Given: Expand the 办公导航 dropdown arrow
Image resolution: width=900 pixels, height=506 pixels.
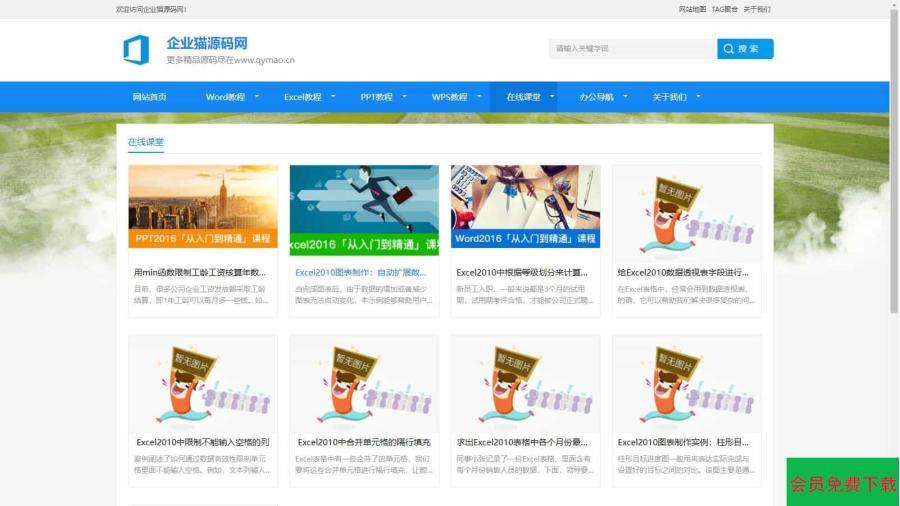Looking at the screenshot, I should [x=625, y=96].
